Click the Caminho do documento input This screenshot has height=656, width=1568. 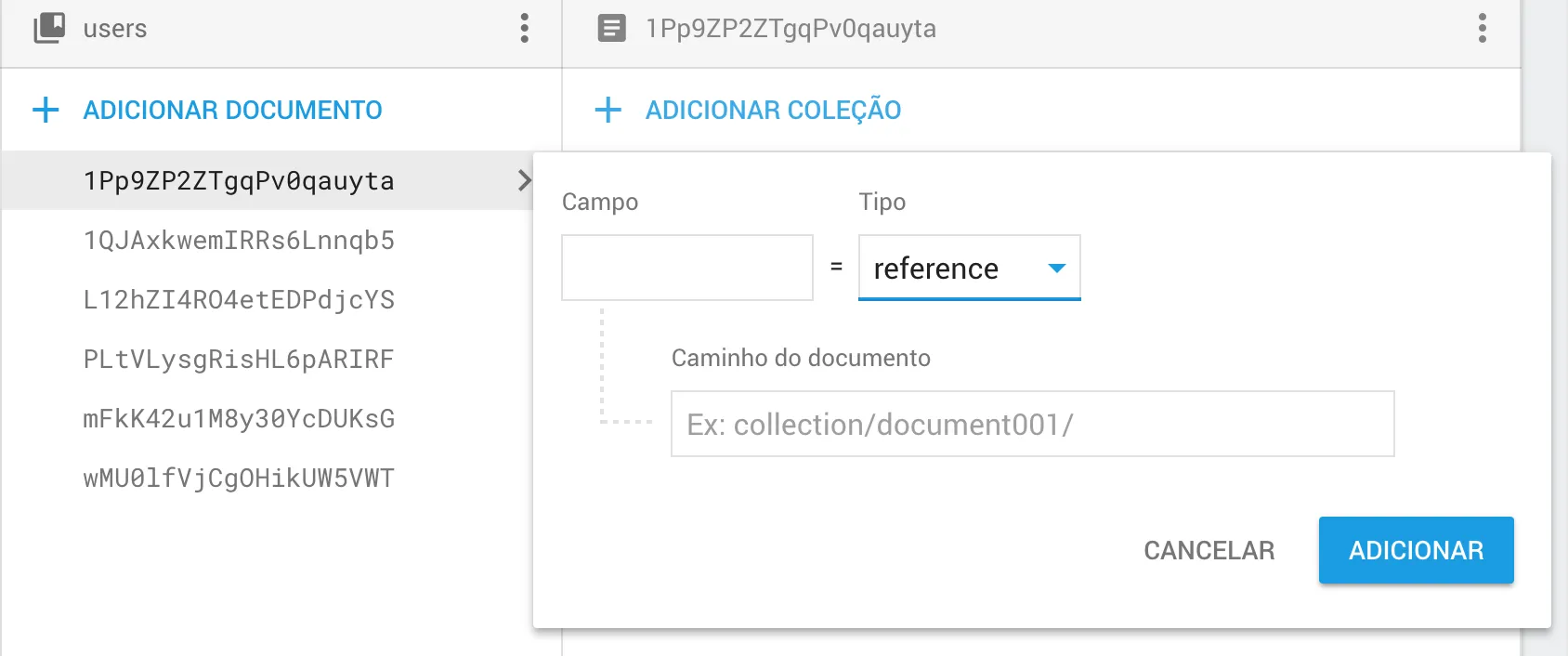(1032, 424)
